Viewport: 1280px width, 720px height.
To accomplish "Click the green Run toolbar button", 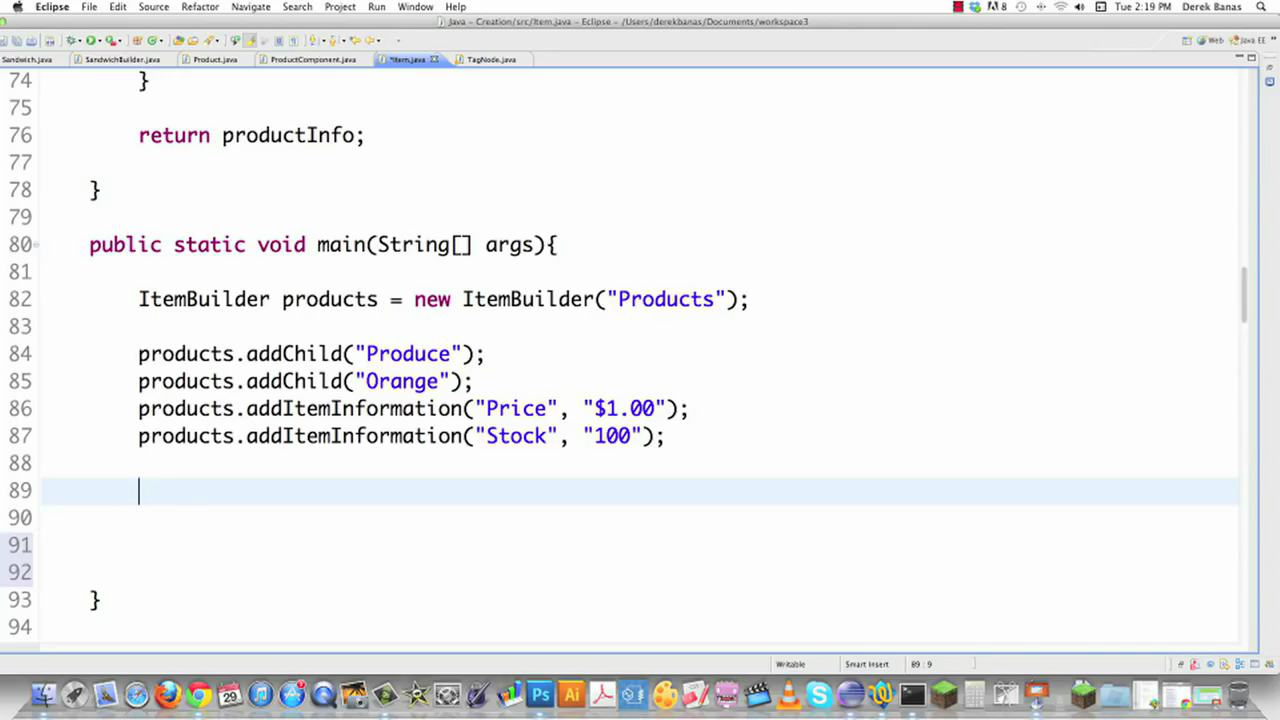I will pos(90,40).
